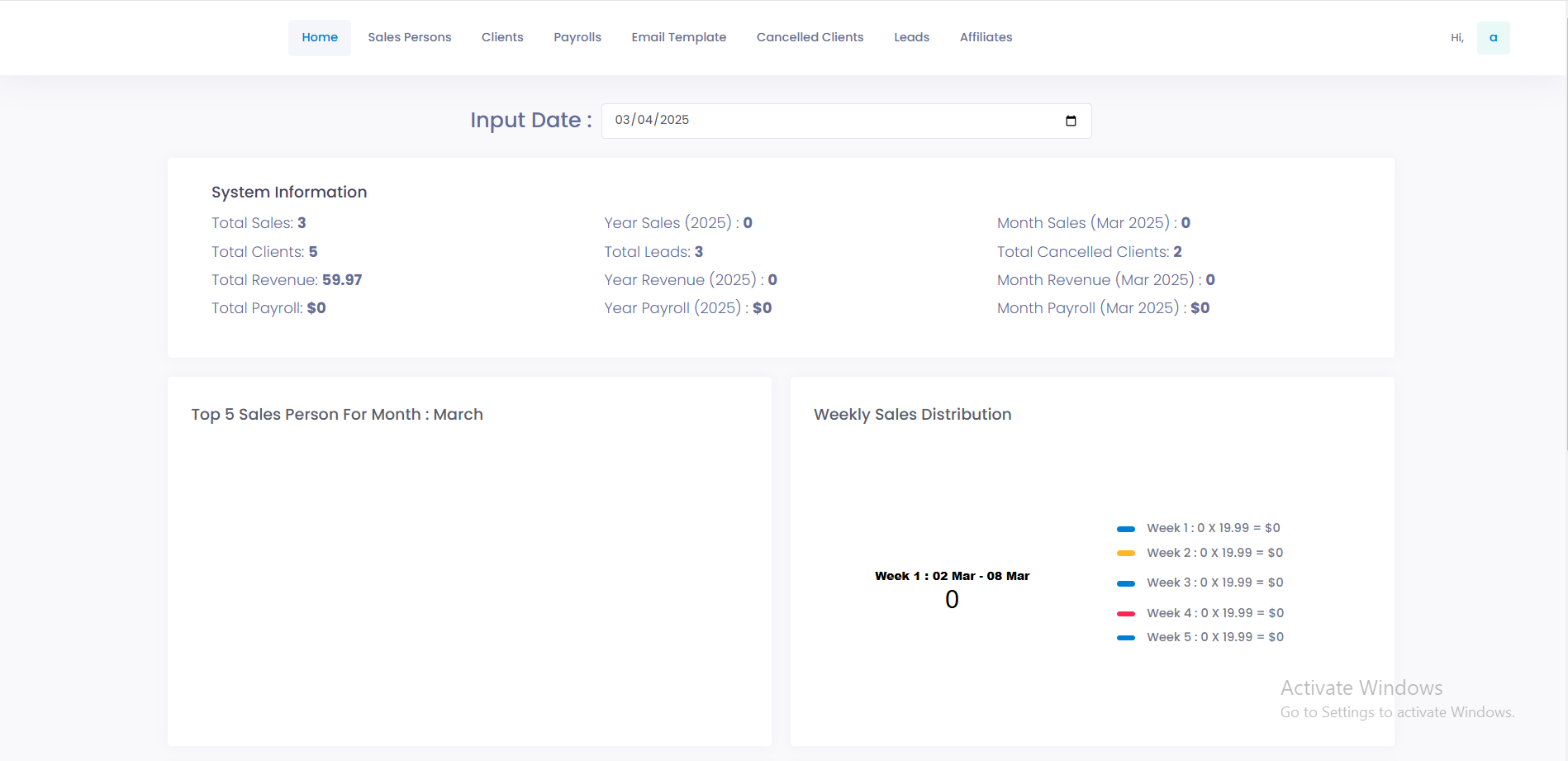View Cancelled Clients page
Image resolution: width=1568 pixels, height=761 pixels.
[810, 38]
